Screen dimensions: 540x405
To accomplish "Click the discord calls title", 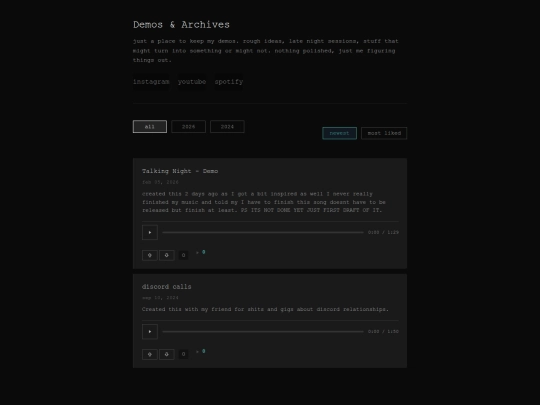I will pyautogui.click(x=167, y=287).
